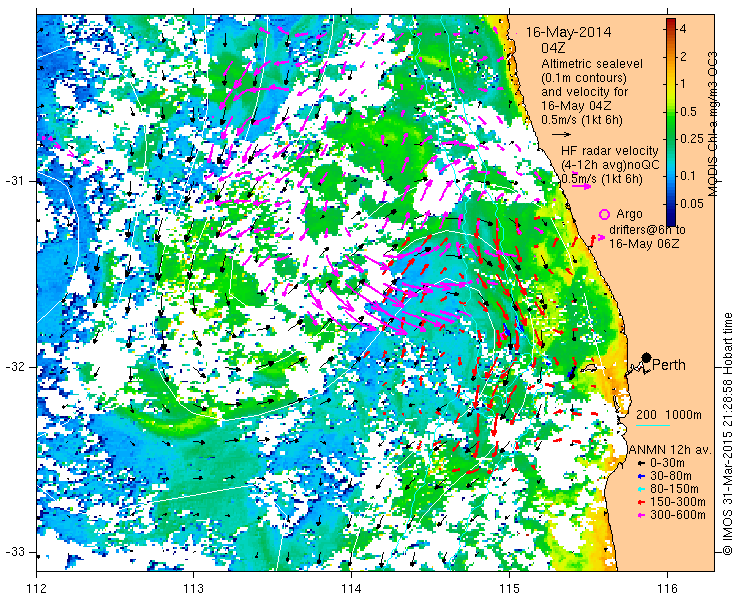The width and height of the screenshot is (740, 600).
Task: Click the '200 1000m' legend text
Action: click(x=669, y=415)
